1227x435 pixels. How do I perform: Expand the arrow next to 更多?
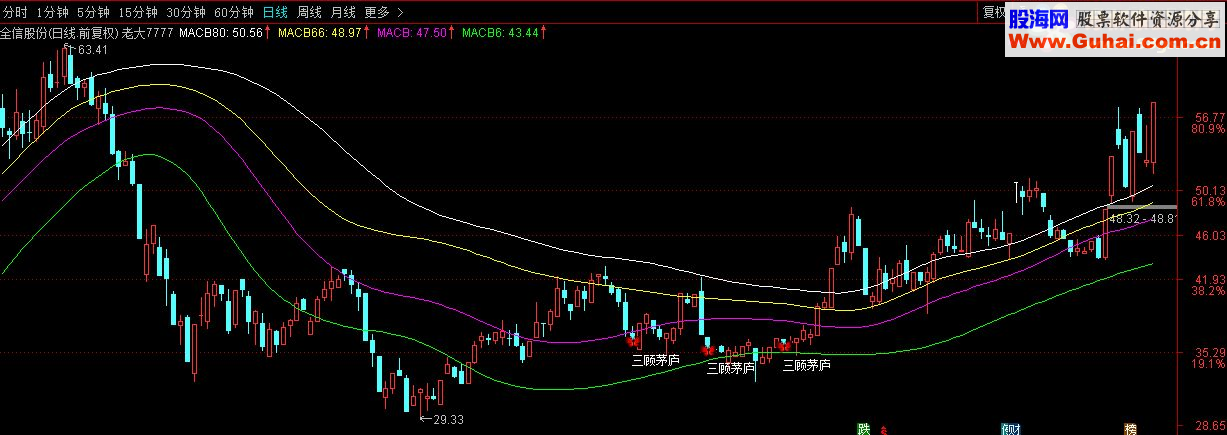(x=400, y=13)
